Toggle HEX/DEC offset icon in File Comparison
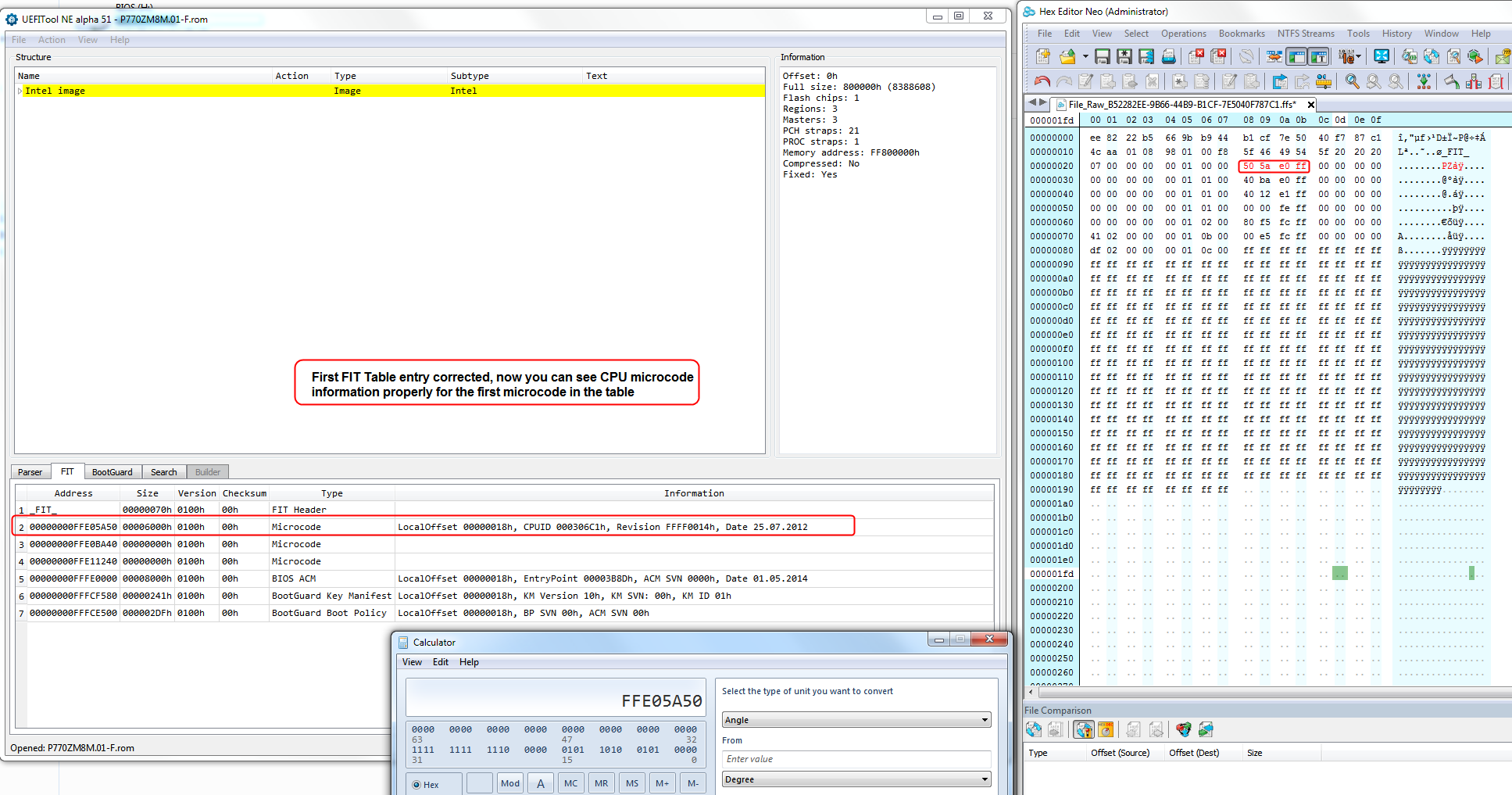Image resolution: width=1512 pixels, height=795 pixels. tap(1106, 729)
